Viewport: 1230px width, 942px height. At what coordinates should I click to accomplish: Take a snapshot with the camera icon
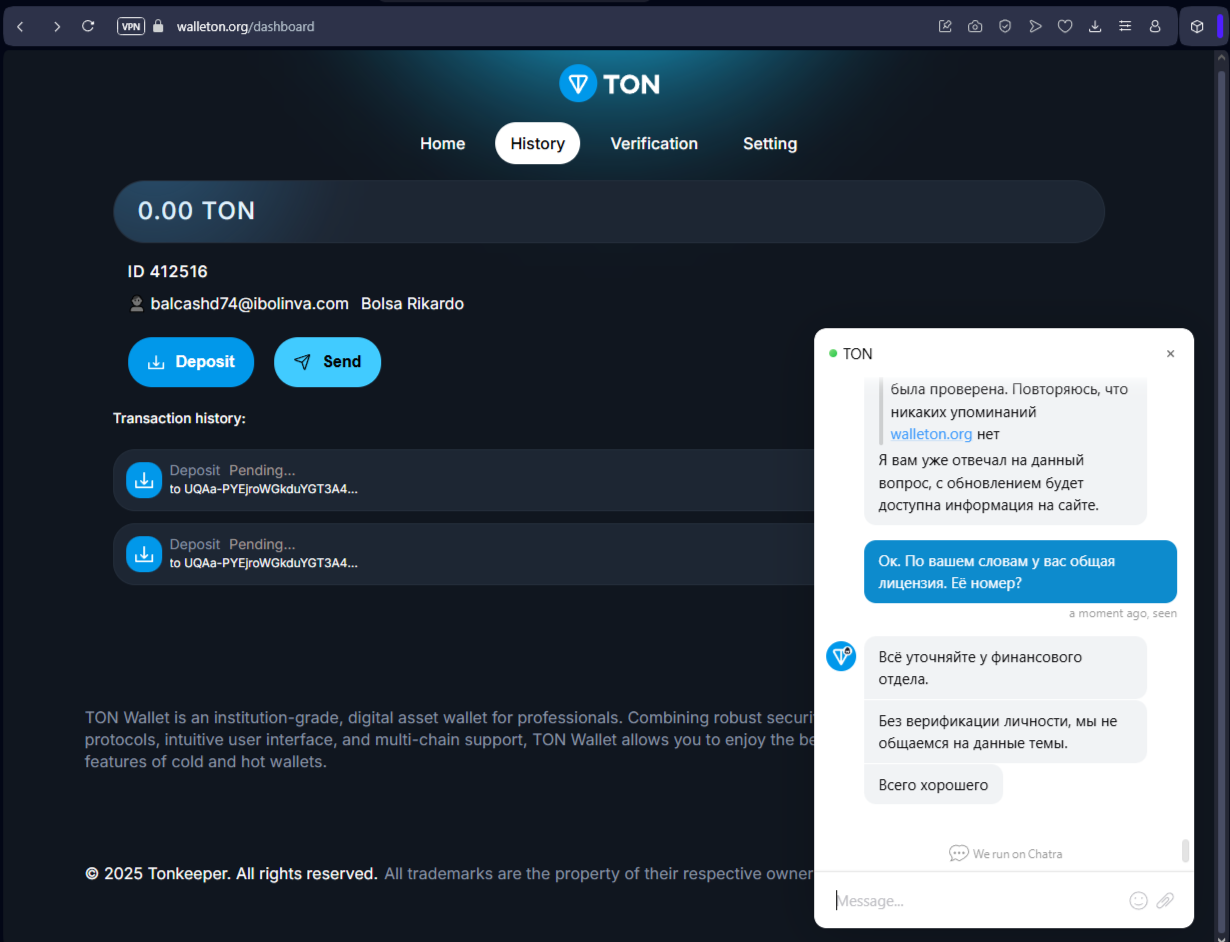975,27
